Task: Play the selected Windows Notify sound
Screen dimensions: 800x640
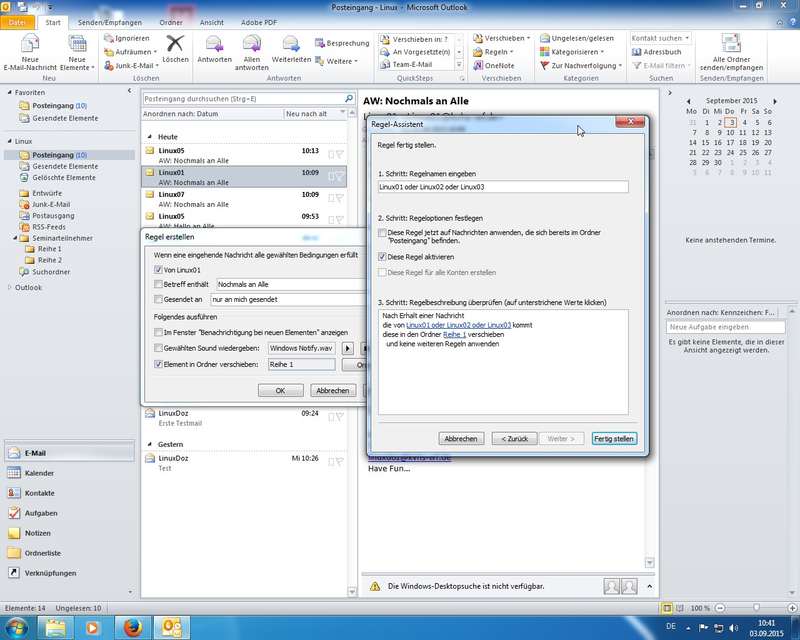Action: 348,348
